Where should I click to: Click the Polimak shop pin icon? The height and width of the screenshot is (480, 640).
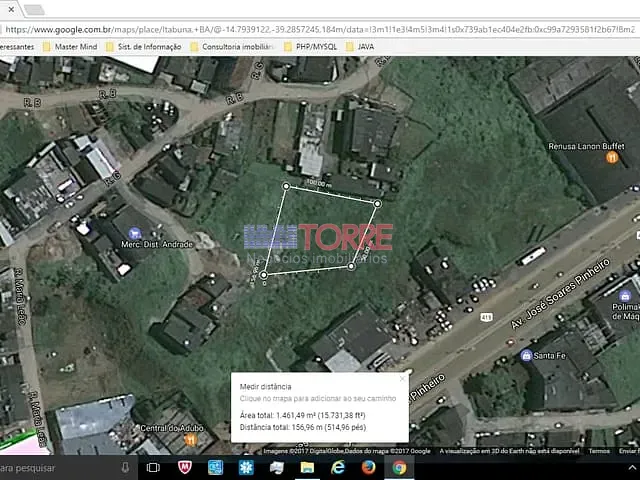(x=624, y=295)
